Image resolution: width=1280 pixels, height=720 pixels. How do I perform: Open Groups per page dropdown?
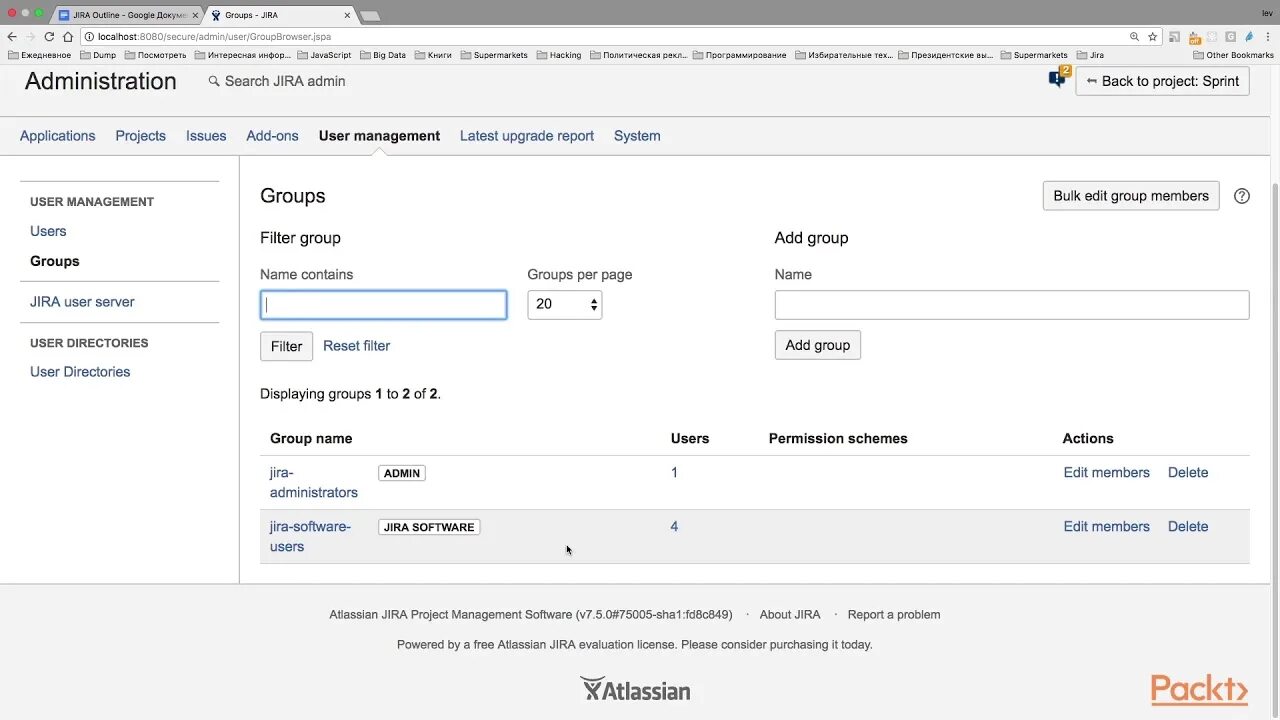click(565, 304)
